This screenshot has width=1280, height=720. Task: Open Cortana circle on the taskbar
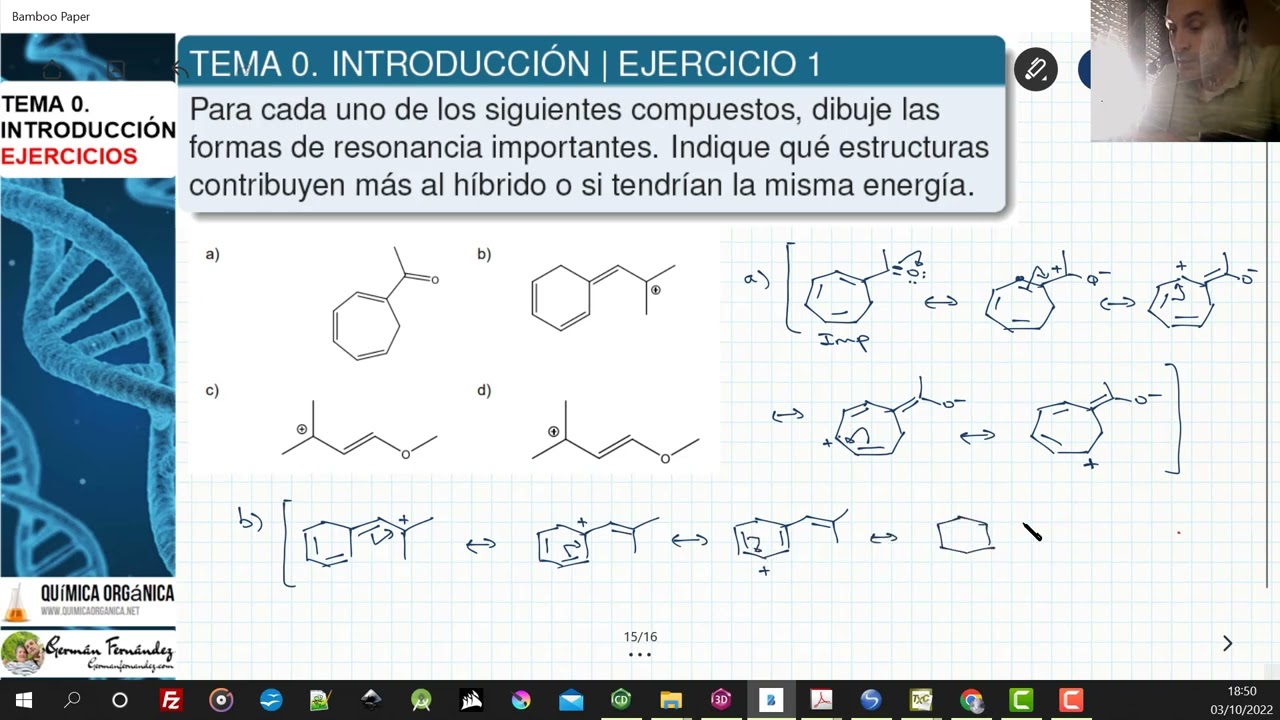point(120,700)
